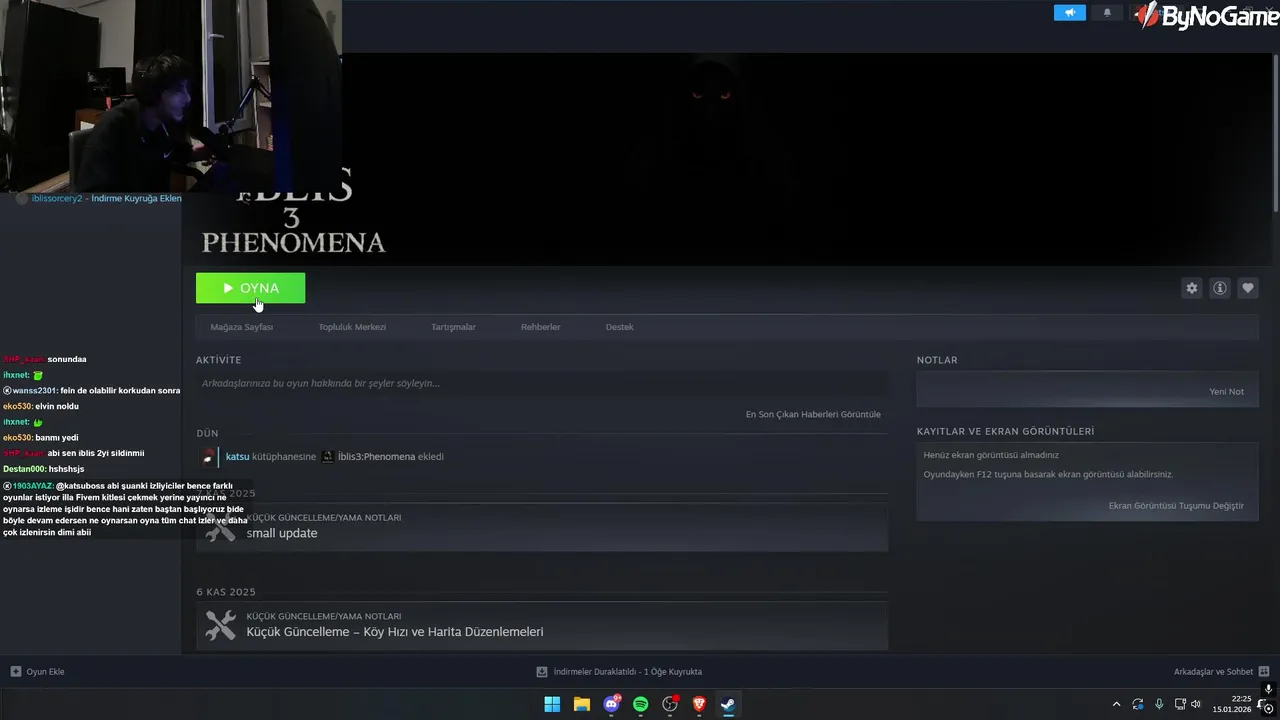Open the Windows Start menu

coord(552,704)
